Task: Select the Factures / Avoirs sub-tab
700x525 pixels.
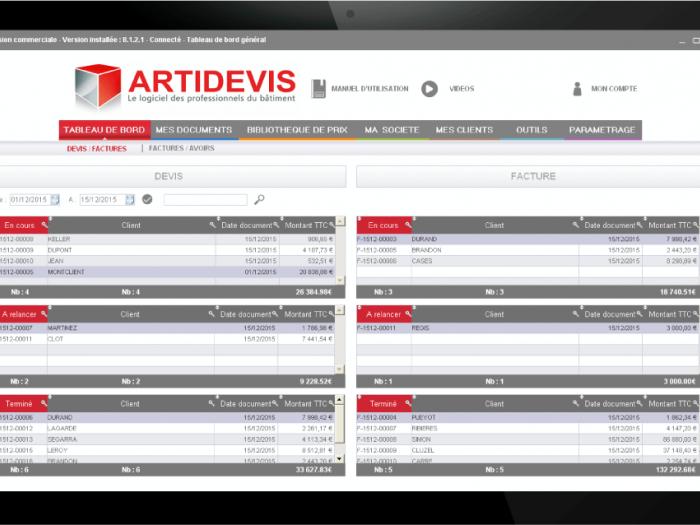Action: tap(181, 148)
